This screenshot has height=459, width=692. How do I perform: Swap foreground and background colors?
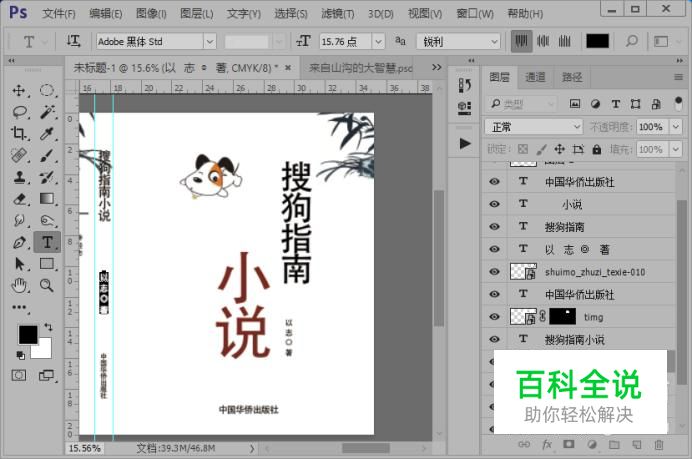point(48,327)
